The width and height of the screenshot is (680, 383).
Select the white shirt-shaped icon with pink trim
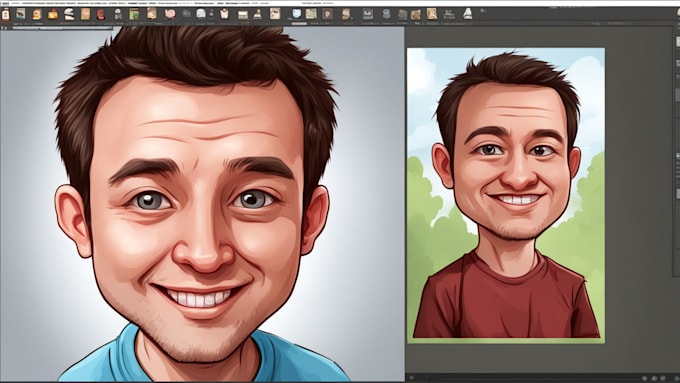click(x=224, y=14)
